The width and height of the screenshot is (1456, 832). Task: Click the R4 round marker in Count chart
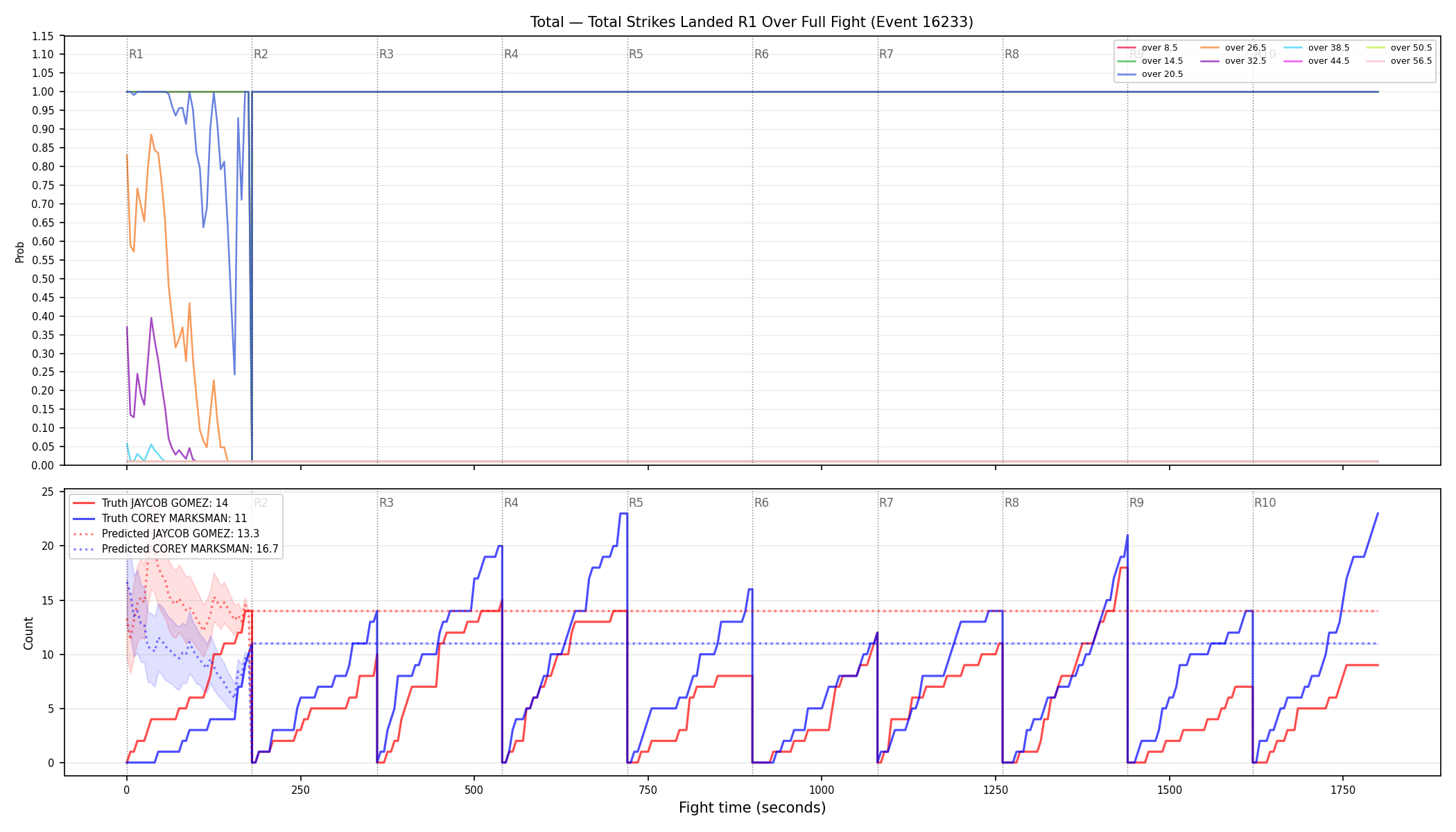pyautogui.click(x=511, y=503)
